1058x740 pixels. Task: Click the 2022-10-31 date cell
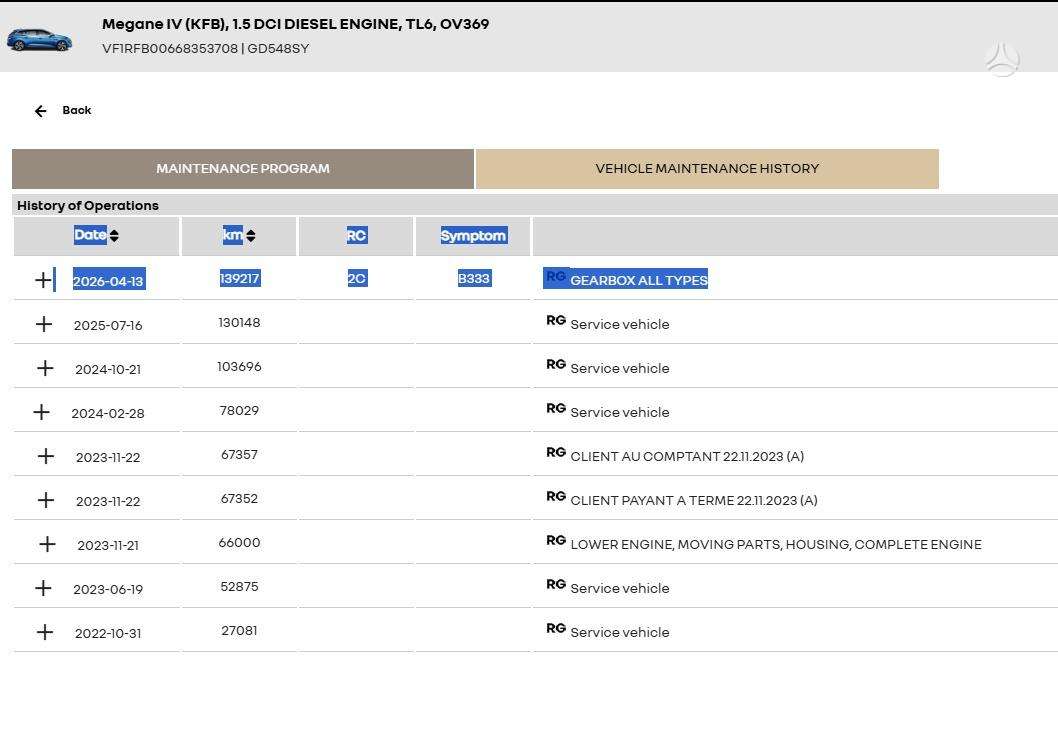[108, 633]
